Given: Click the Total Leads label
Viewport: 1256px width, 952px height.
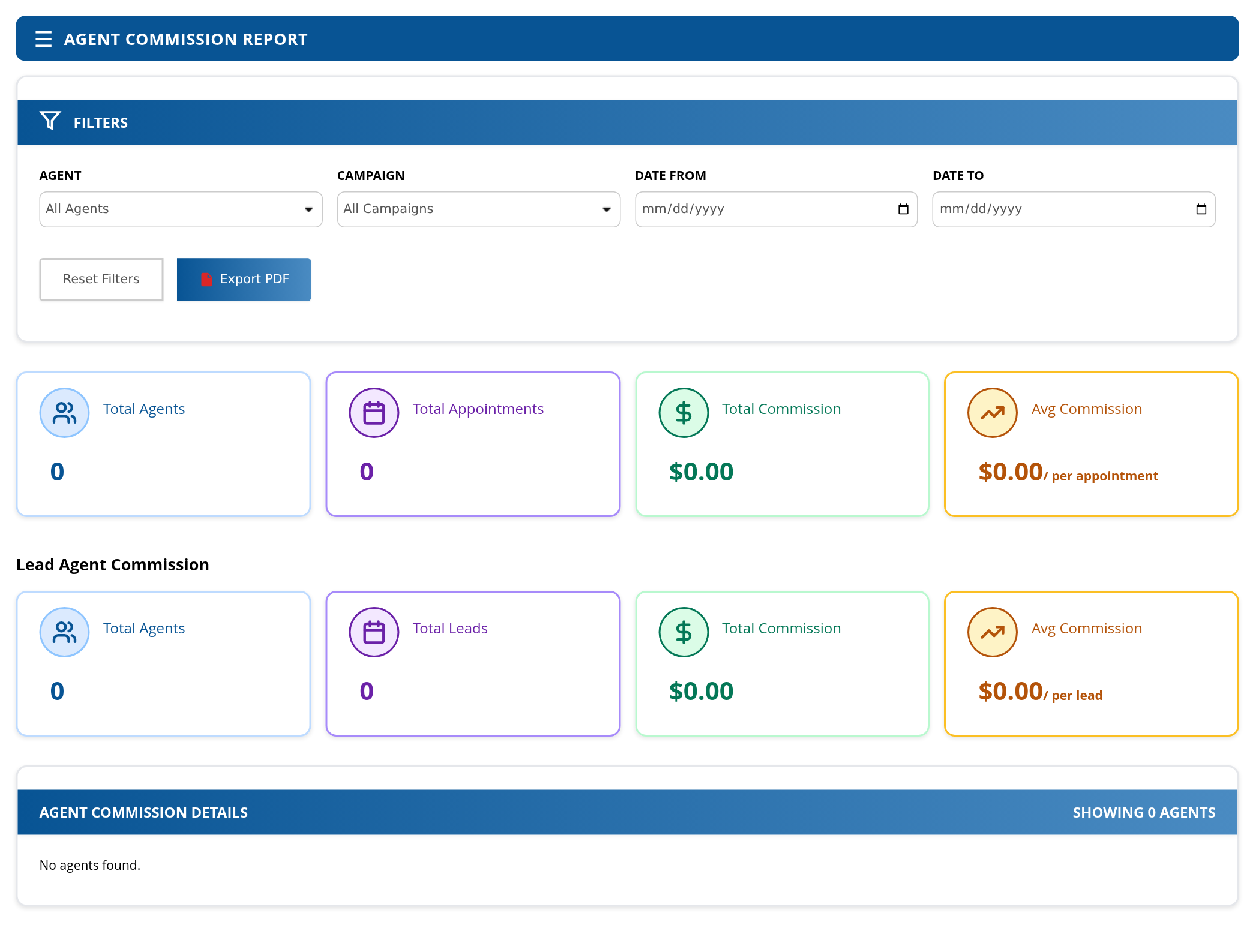Looking at the screenshot, I should (450, 629).
